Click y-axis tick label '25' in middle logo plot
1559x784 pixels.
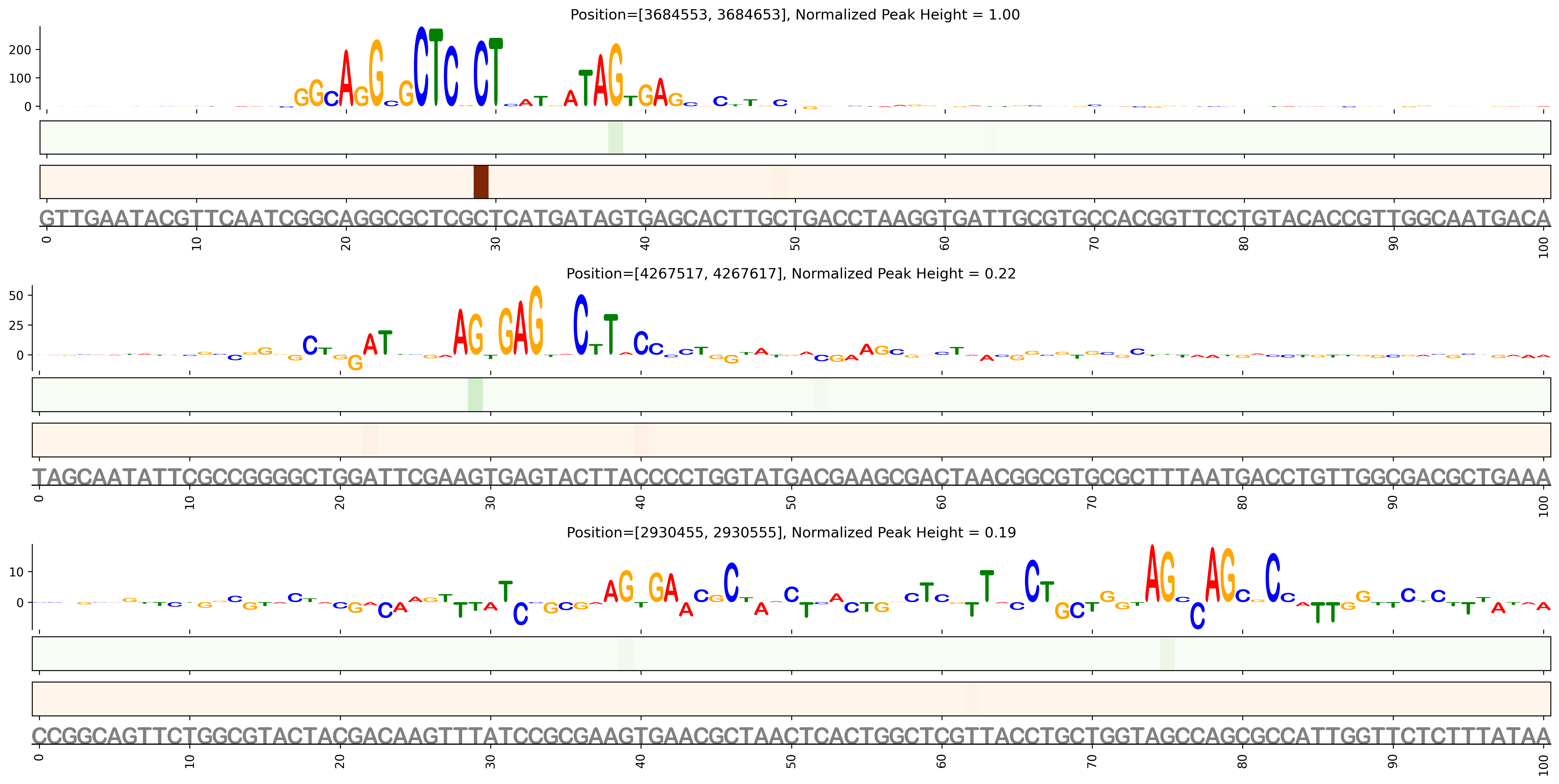pos(16,325)
